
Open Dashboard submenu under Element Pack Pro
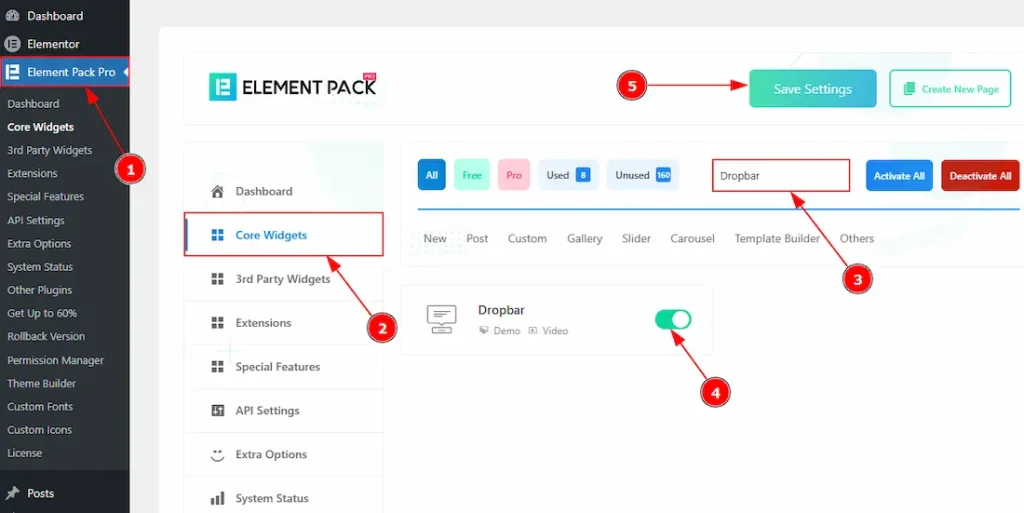pos(33,104)
